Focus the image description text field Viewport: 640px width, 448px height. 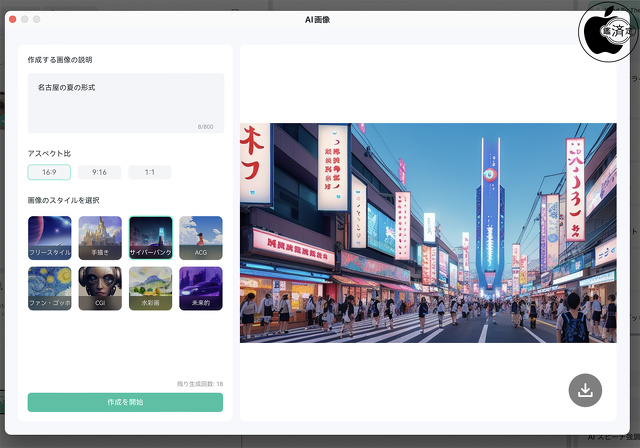point(125,100)
